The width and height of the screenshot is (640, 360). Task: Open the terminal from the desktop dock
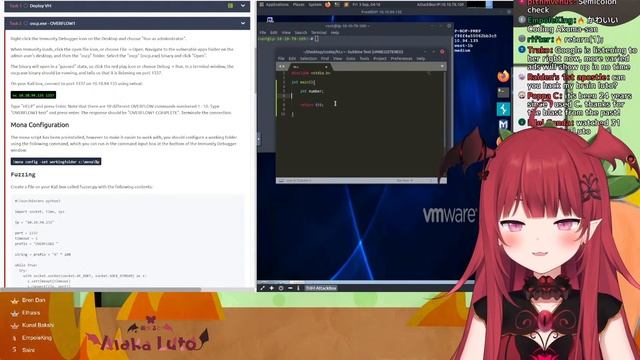pyautogui.click(x=503, y=93)
